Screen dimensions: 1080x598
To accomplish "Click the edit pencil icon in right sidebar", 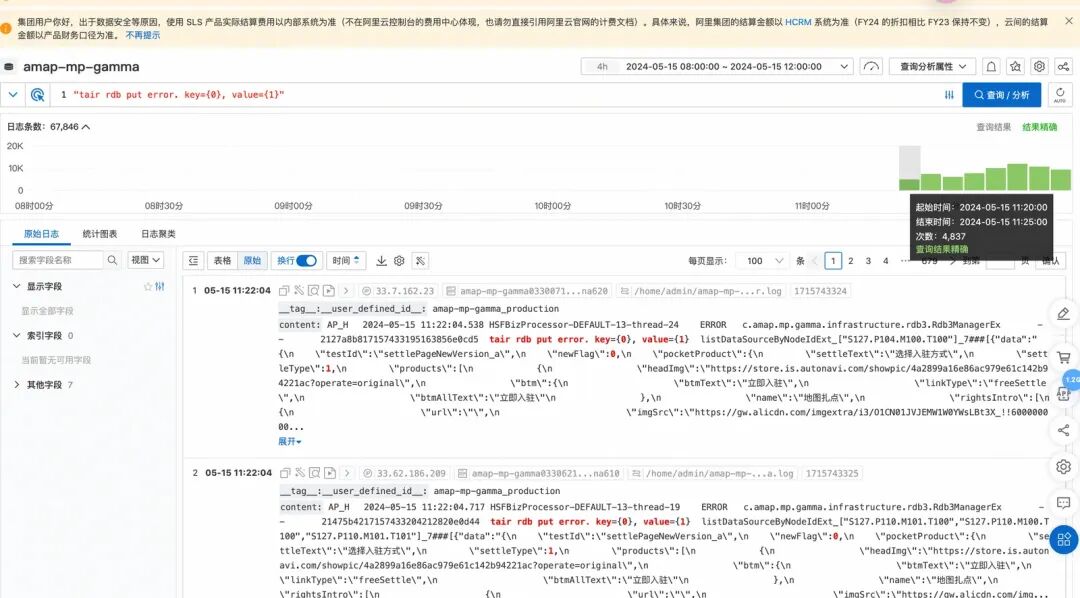I will 1063,314.
